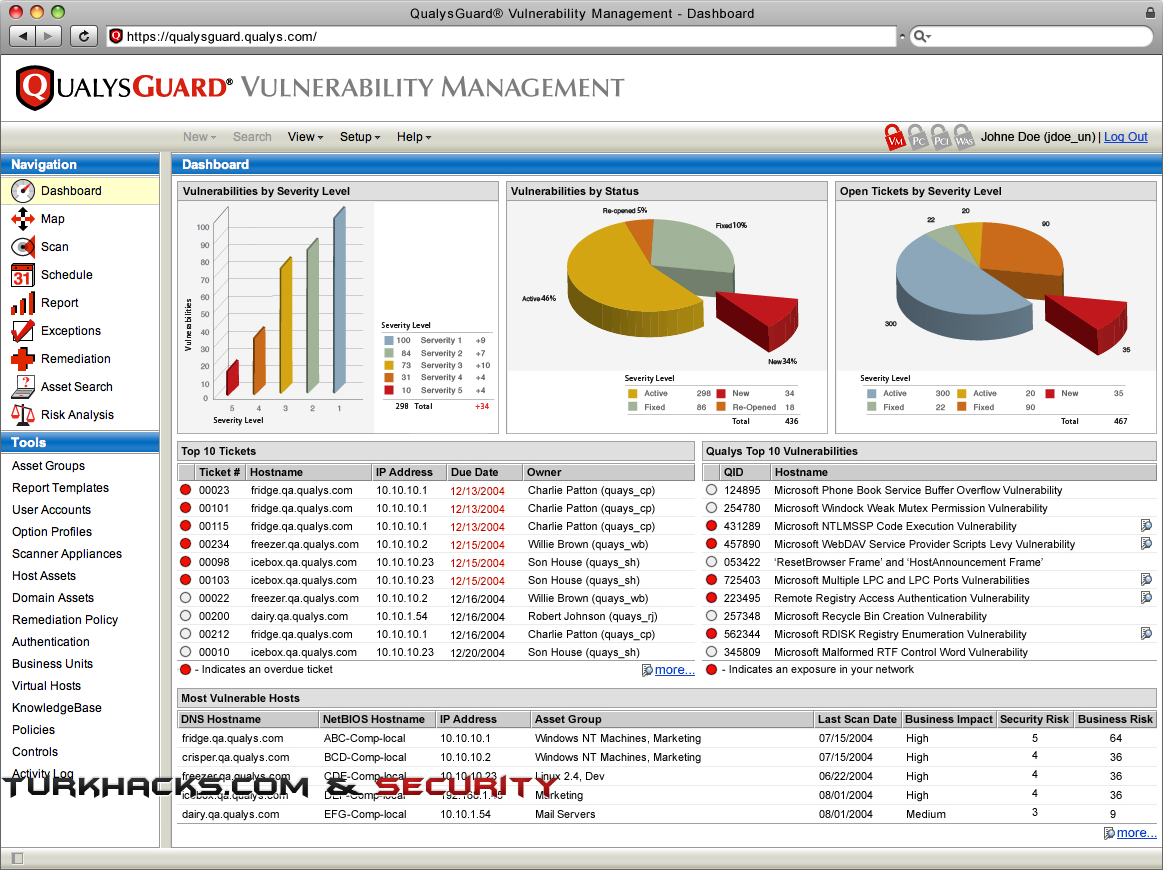1163x870 pixels.
Task: Open Option Profiles in Tools
Action: point(52,532)
